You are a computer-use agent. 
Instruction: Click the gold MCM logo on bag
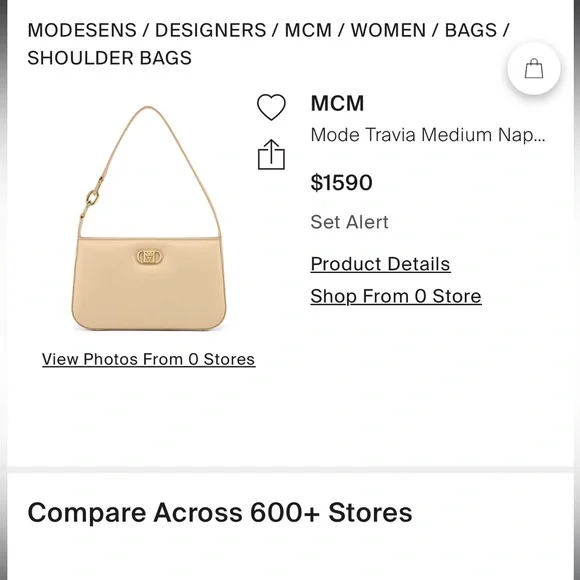pos(149,257)
